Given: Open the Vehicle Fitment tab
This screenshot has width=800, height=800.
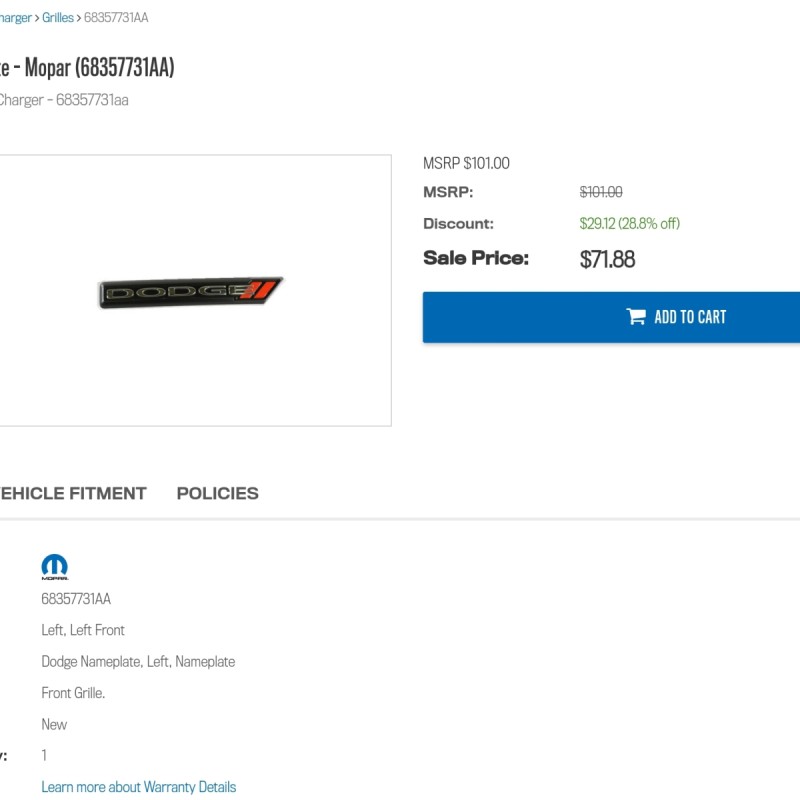Looking at the screenshot, I should coord(72,493).
